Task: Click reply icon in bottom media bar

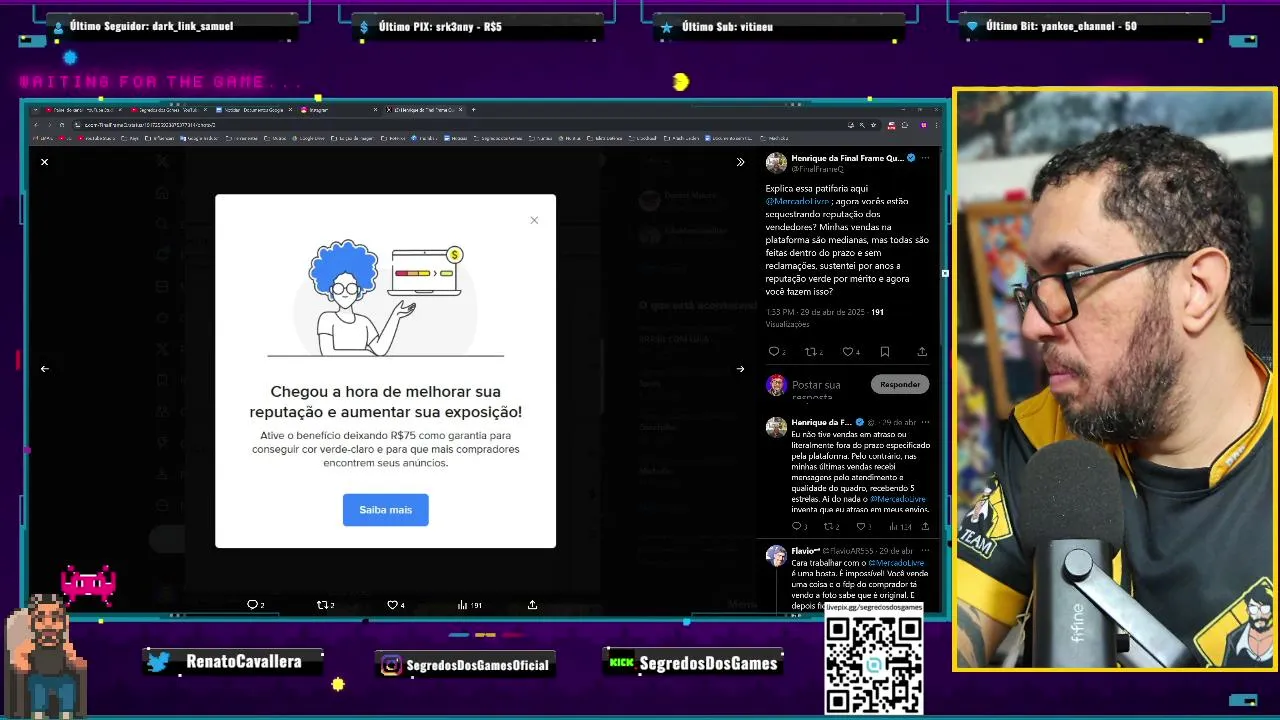Action: click(253, 604)
